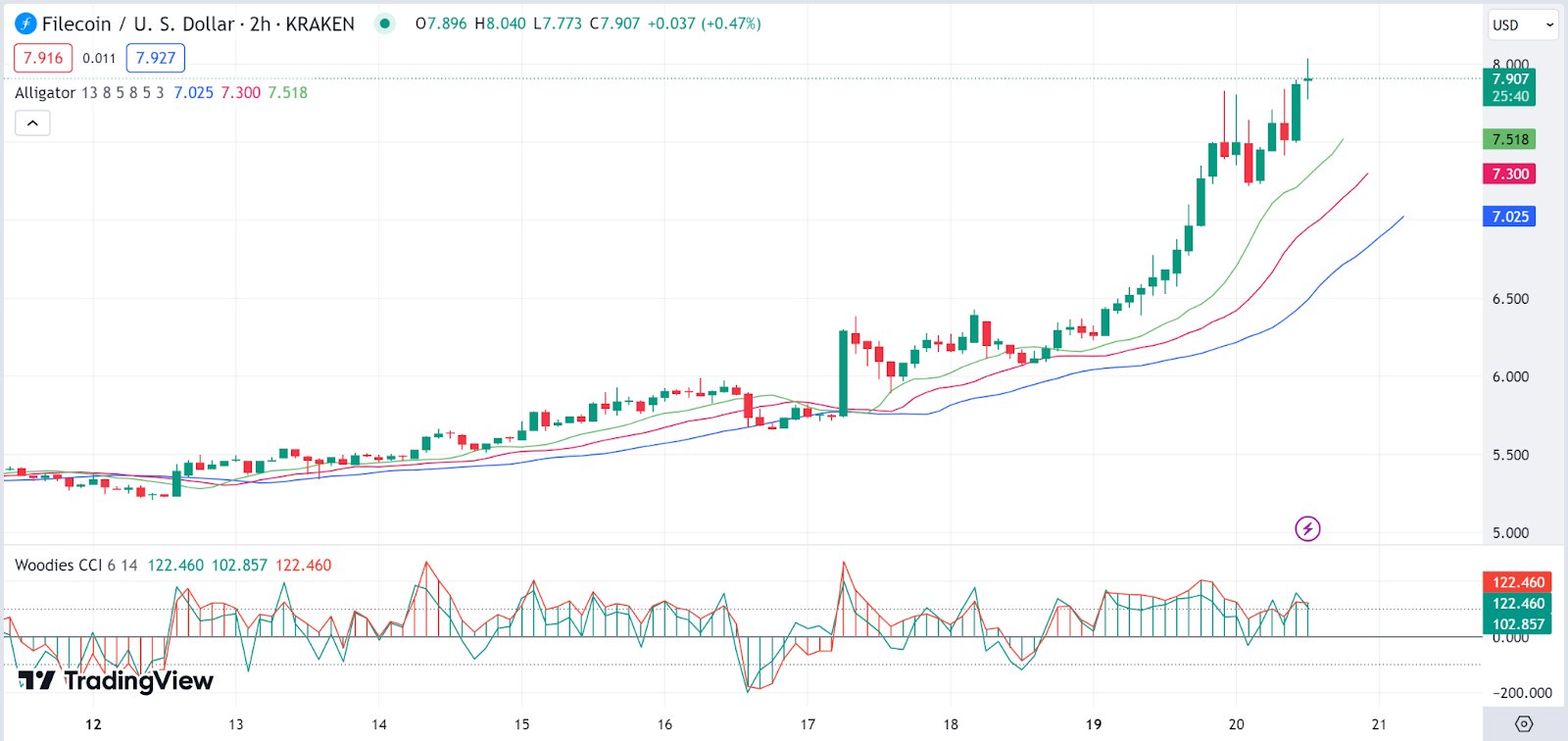Click date 13 on time axis
The width and height of the screenshot is (1568, 741).
pos(236,724)
